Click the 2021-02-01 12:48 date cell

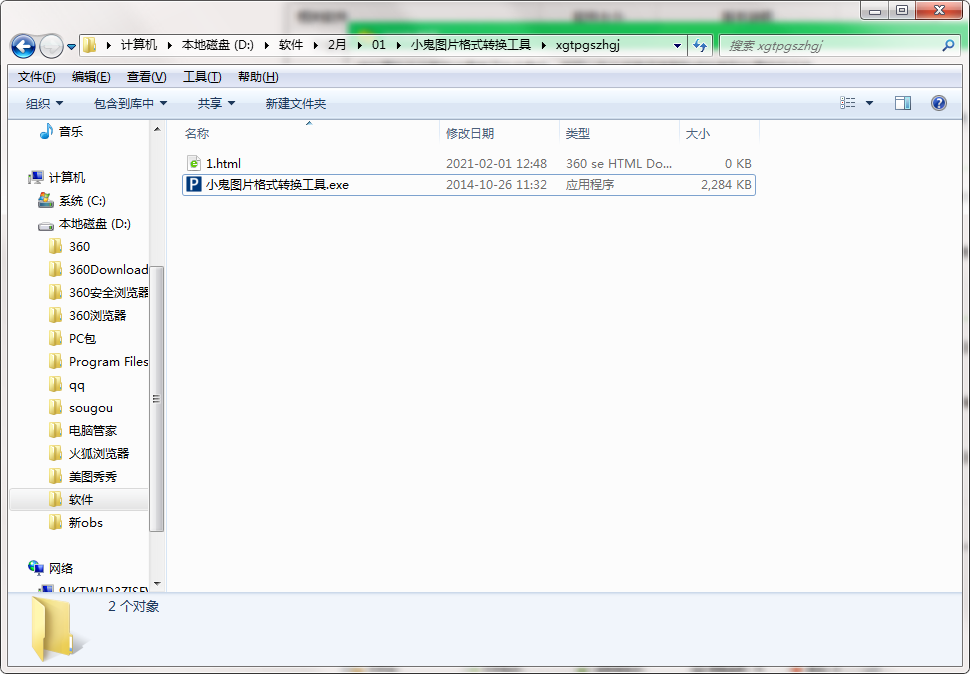[496, 163]
